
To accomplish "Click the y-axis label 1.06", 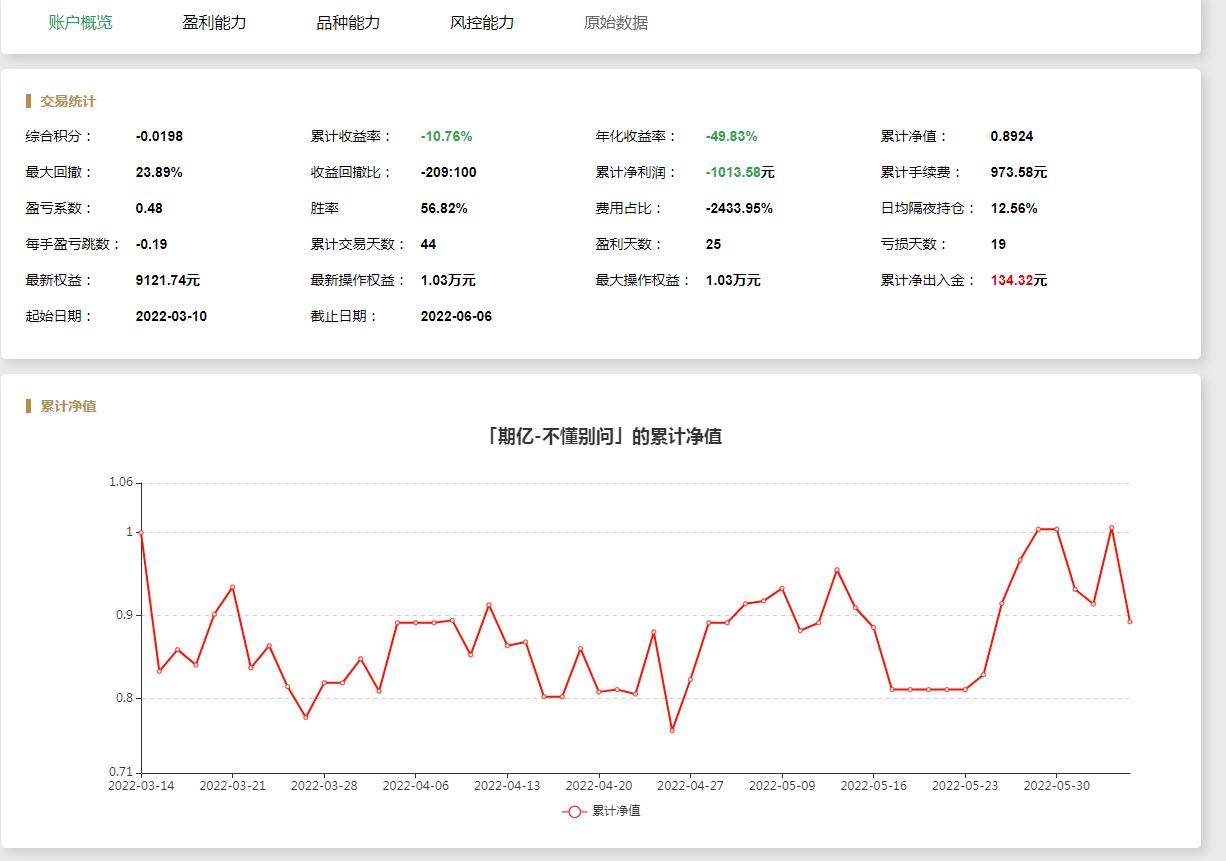I will pyautogui.click(x=121, y=483).
